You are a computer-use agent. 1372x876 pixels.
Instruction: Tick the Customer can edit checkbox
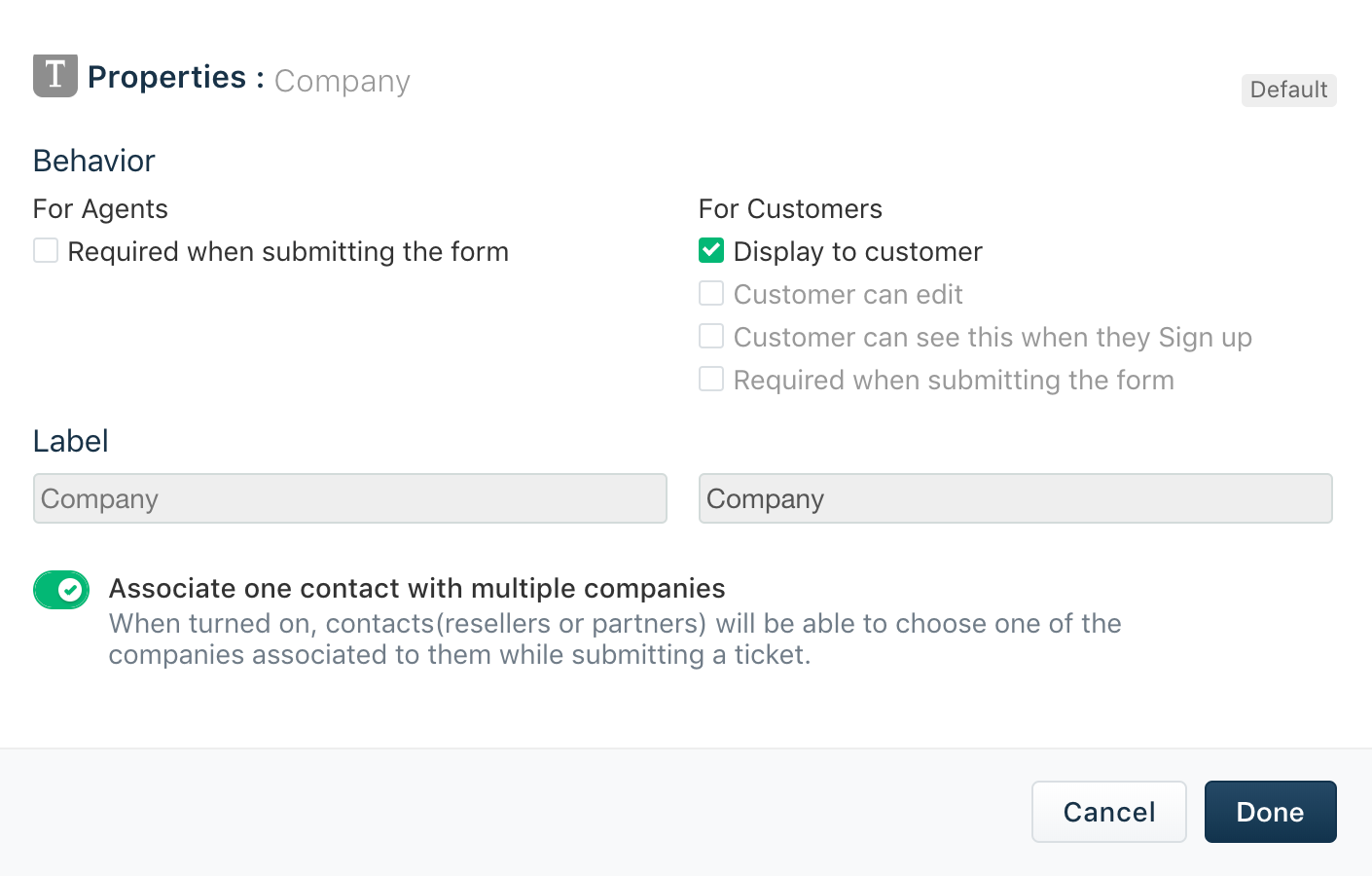[x=711, y=294]
